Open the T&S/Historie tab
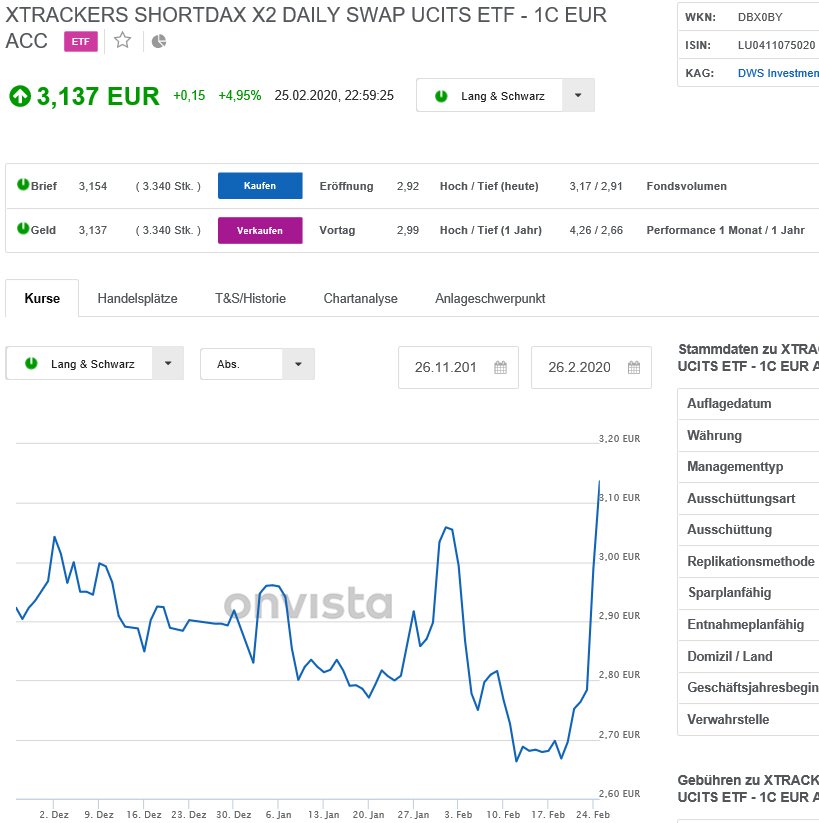 pos(250,298)
